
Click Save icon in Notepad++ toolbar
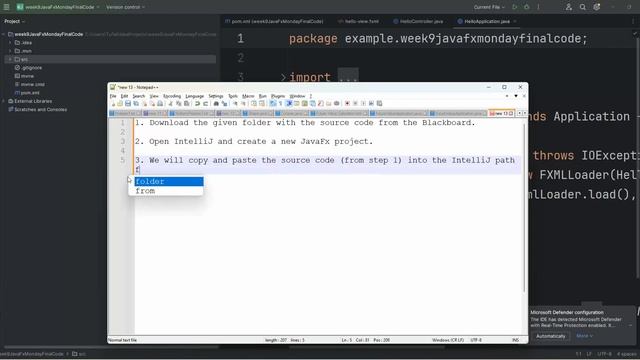(x=128, y=104)
